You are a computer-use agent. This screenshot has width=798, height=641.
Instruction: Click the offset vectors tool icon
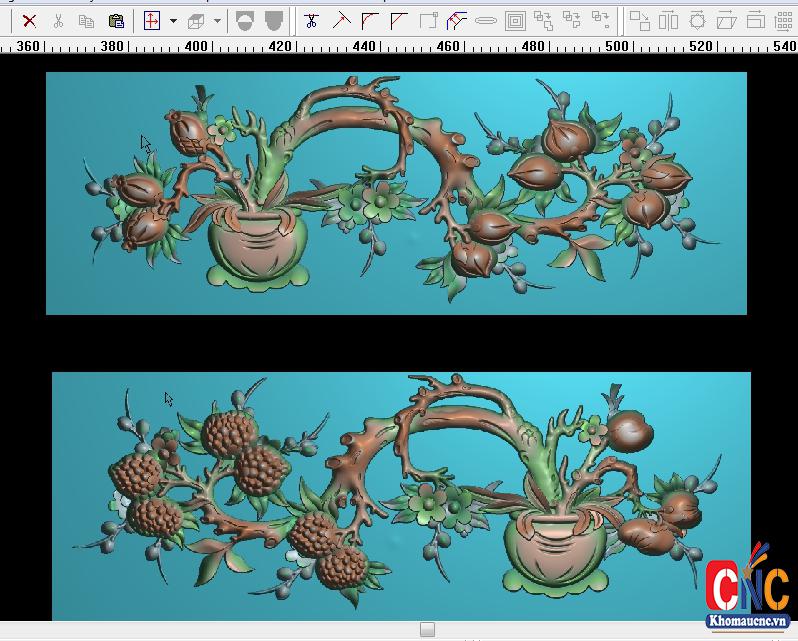457,20
